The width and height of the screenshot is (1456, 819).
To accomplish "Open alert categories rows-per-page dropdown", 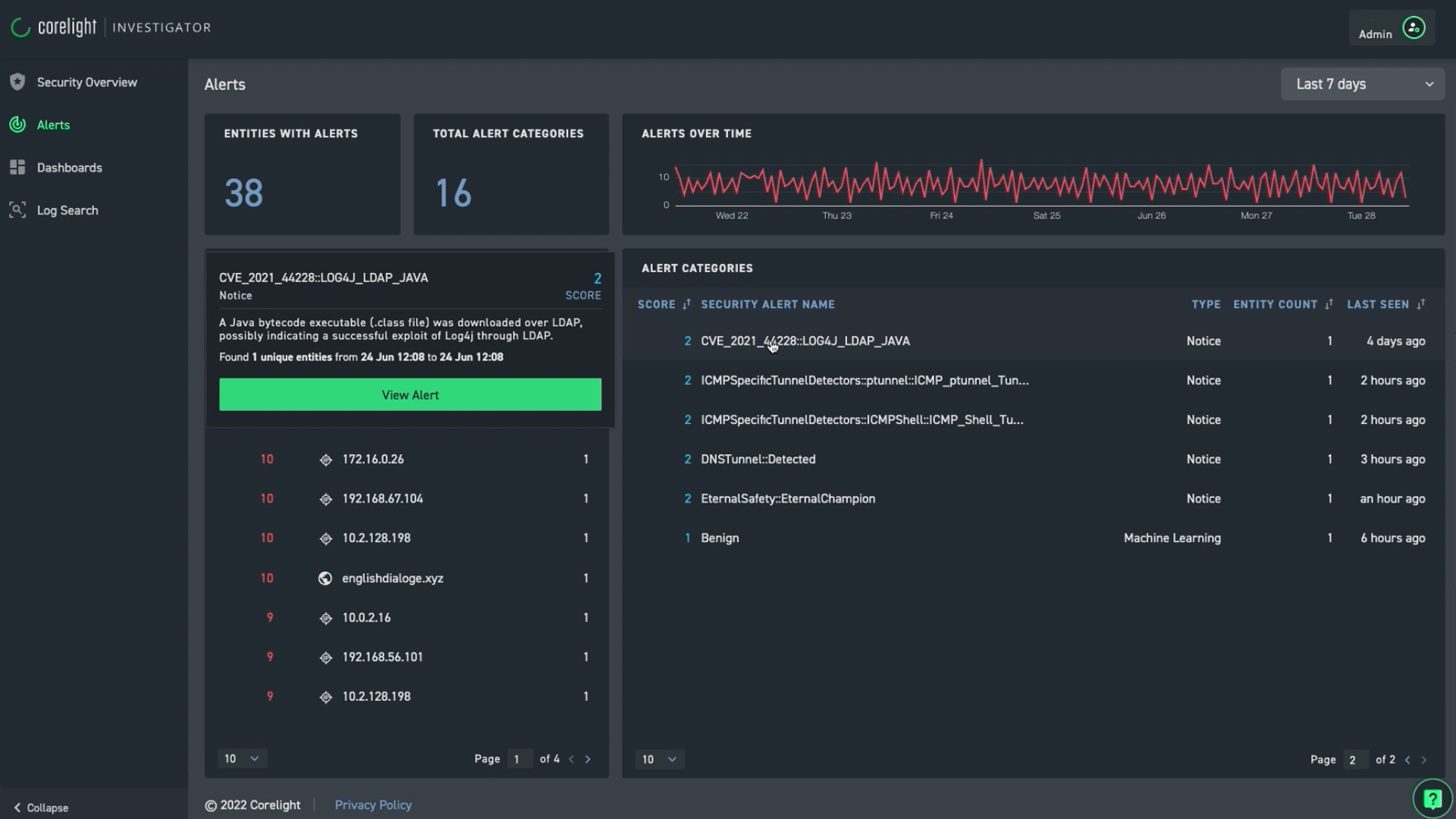I will click(x=660, y=759).
